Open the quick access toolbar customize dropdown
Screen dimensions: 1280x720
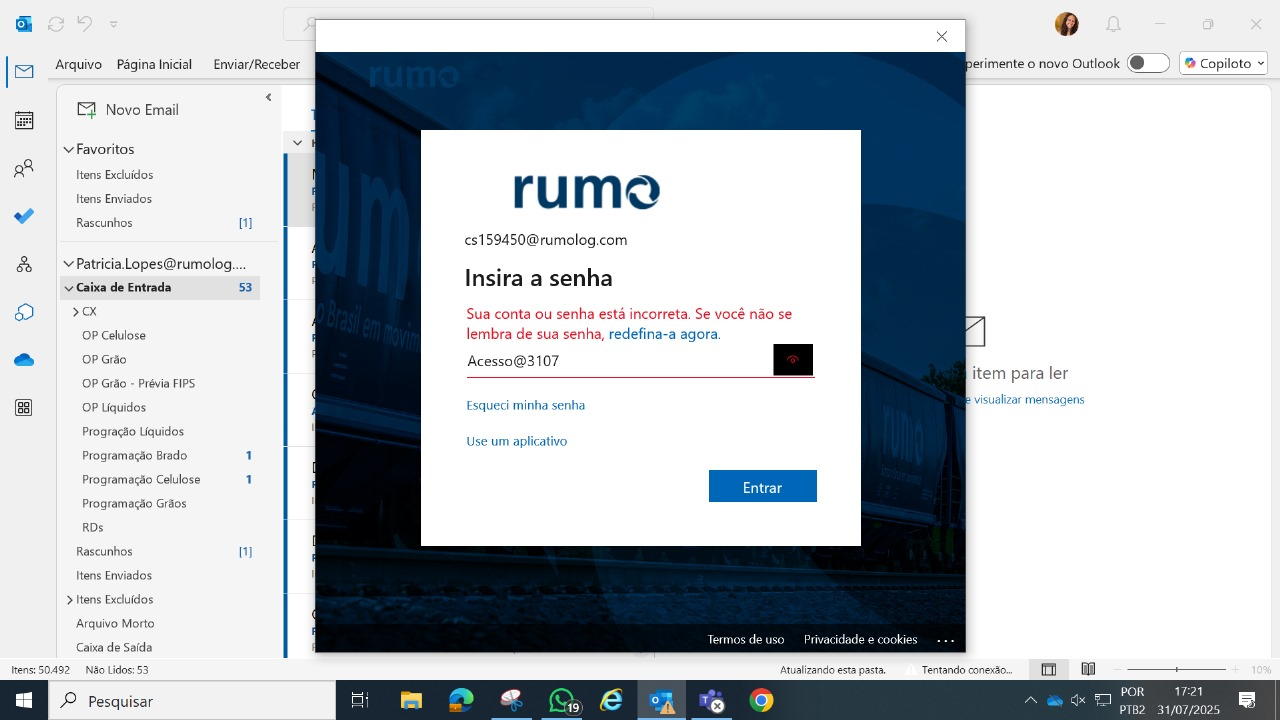(114, 24)
